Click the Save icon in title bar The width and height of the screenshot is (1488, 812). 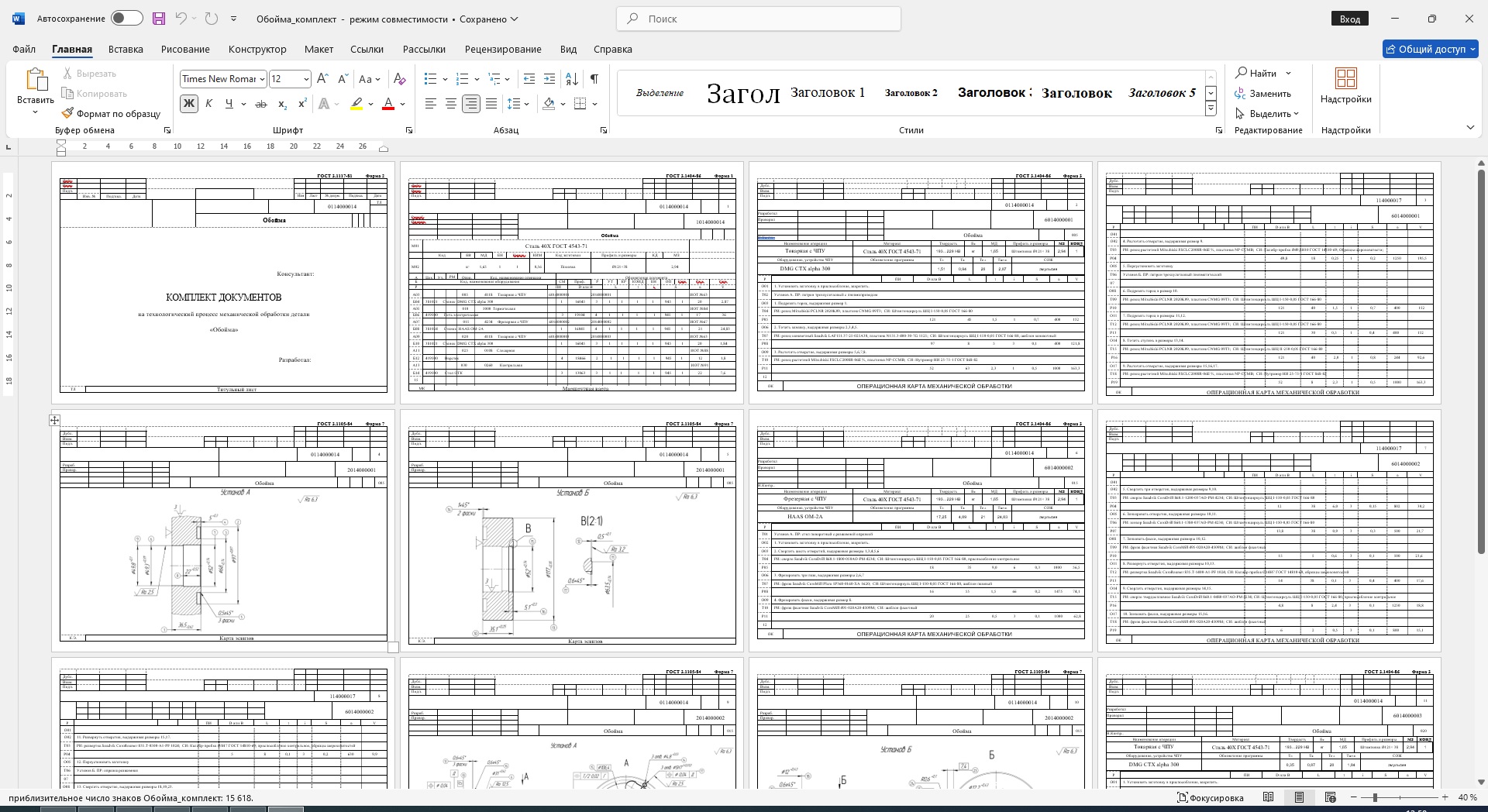point(158,19)
